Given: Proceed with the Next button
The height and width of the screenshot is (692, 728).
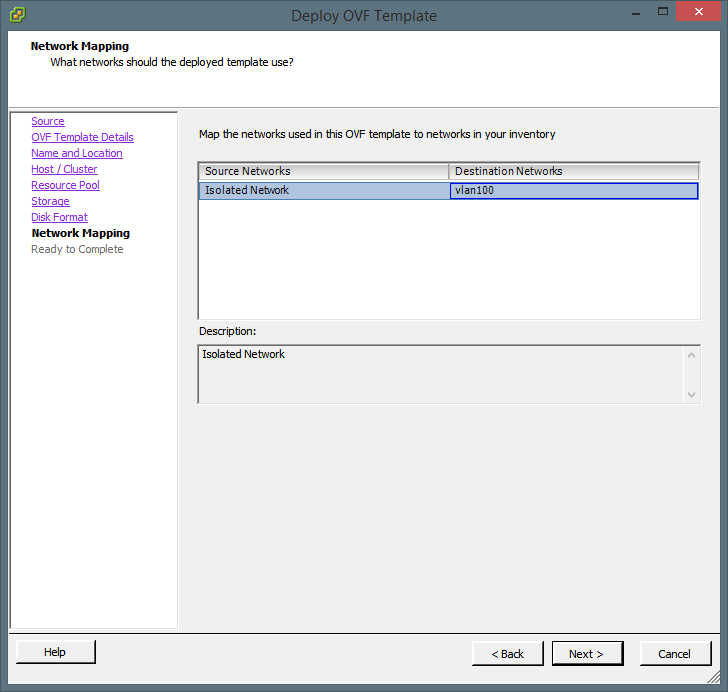Looking at the screenshot, I should 588,654.
